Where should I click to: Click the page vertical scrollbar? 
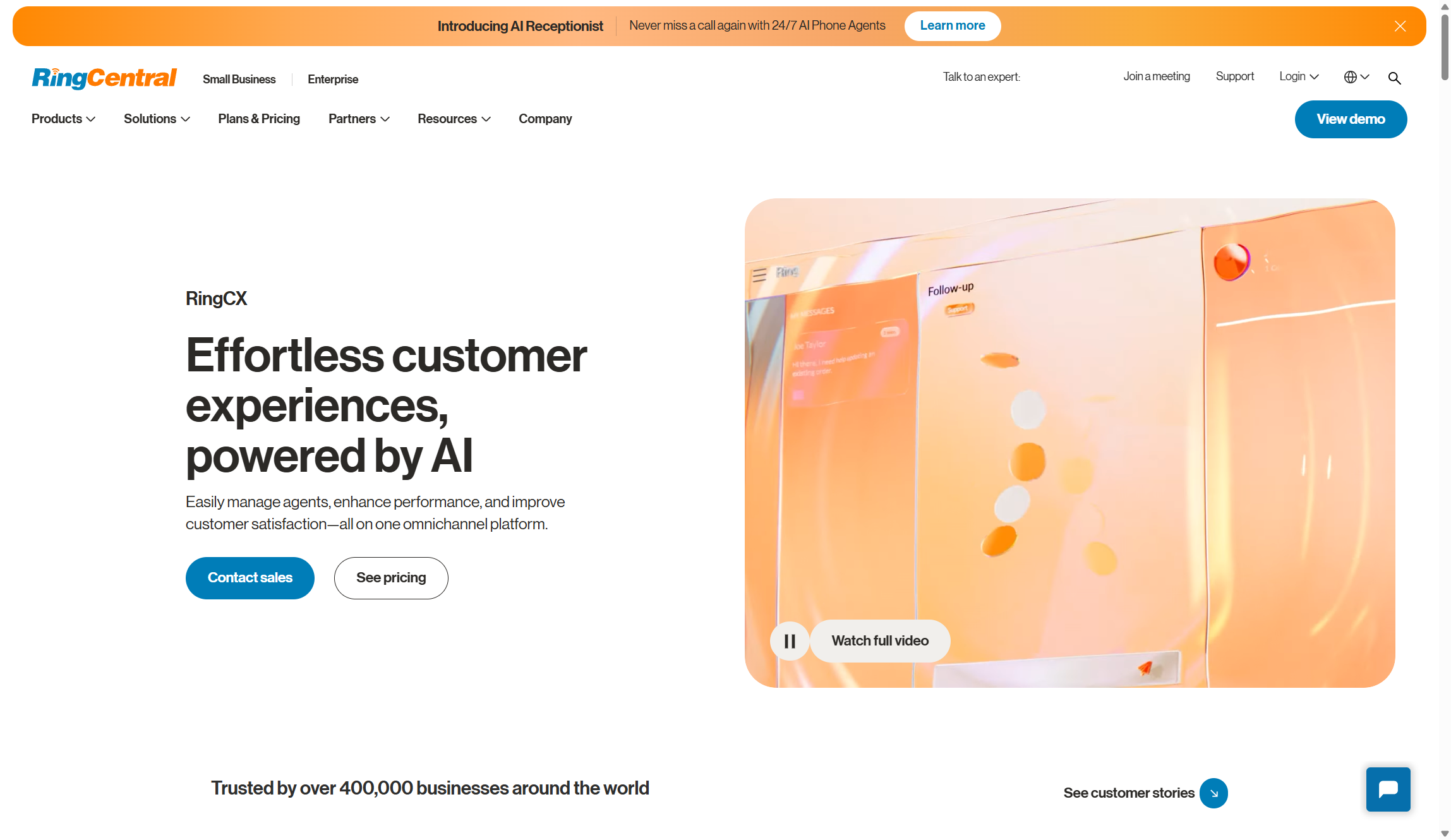1445,420
